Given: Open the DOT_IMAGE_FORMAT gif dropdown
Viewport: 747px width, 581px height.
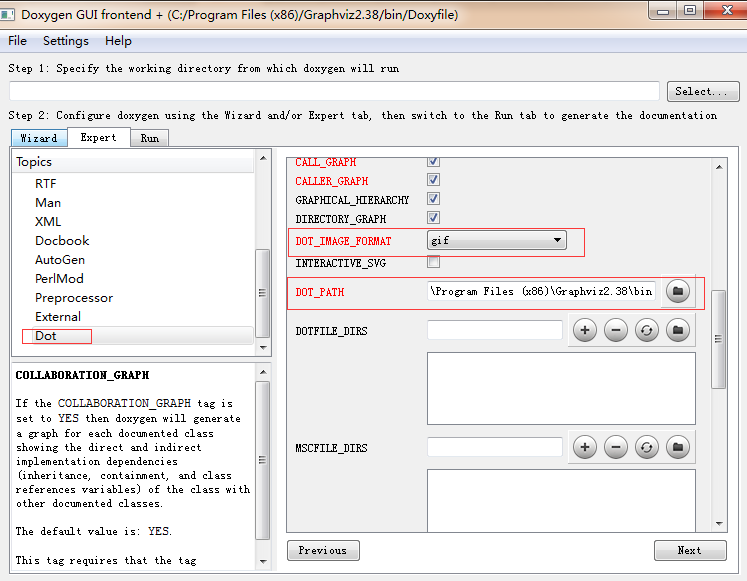Looking at the screenshot, I should coord(496,240).
